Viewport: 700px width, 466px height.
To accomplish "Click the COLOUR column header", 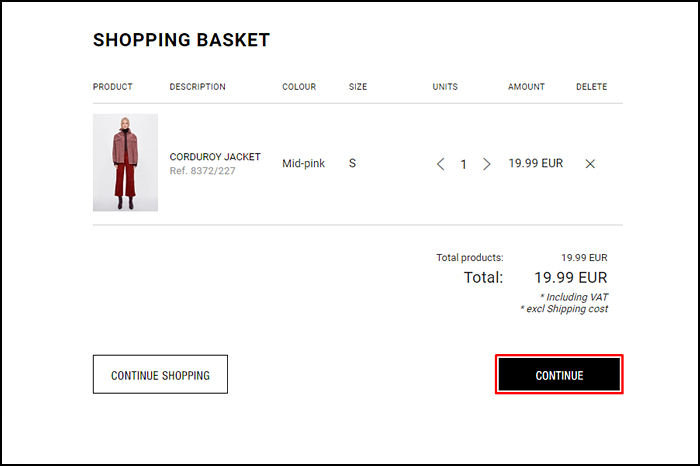I will (x=299, y=87).
